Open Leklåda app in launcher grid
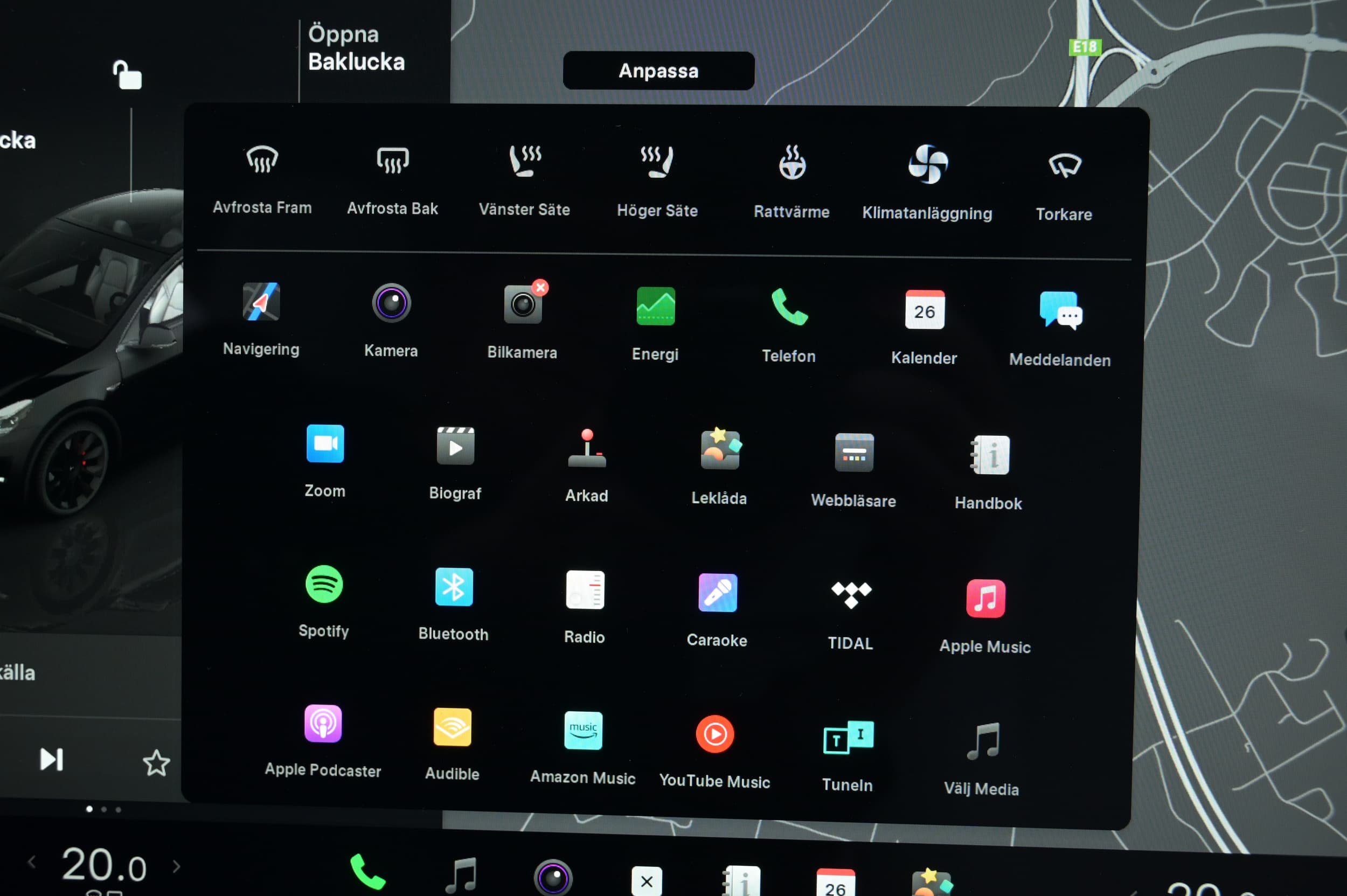1347x896 pixels. point(719,468)
